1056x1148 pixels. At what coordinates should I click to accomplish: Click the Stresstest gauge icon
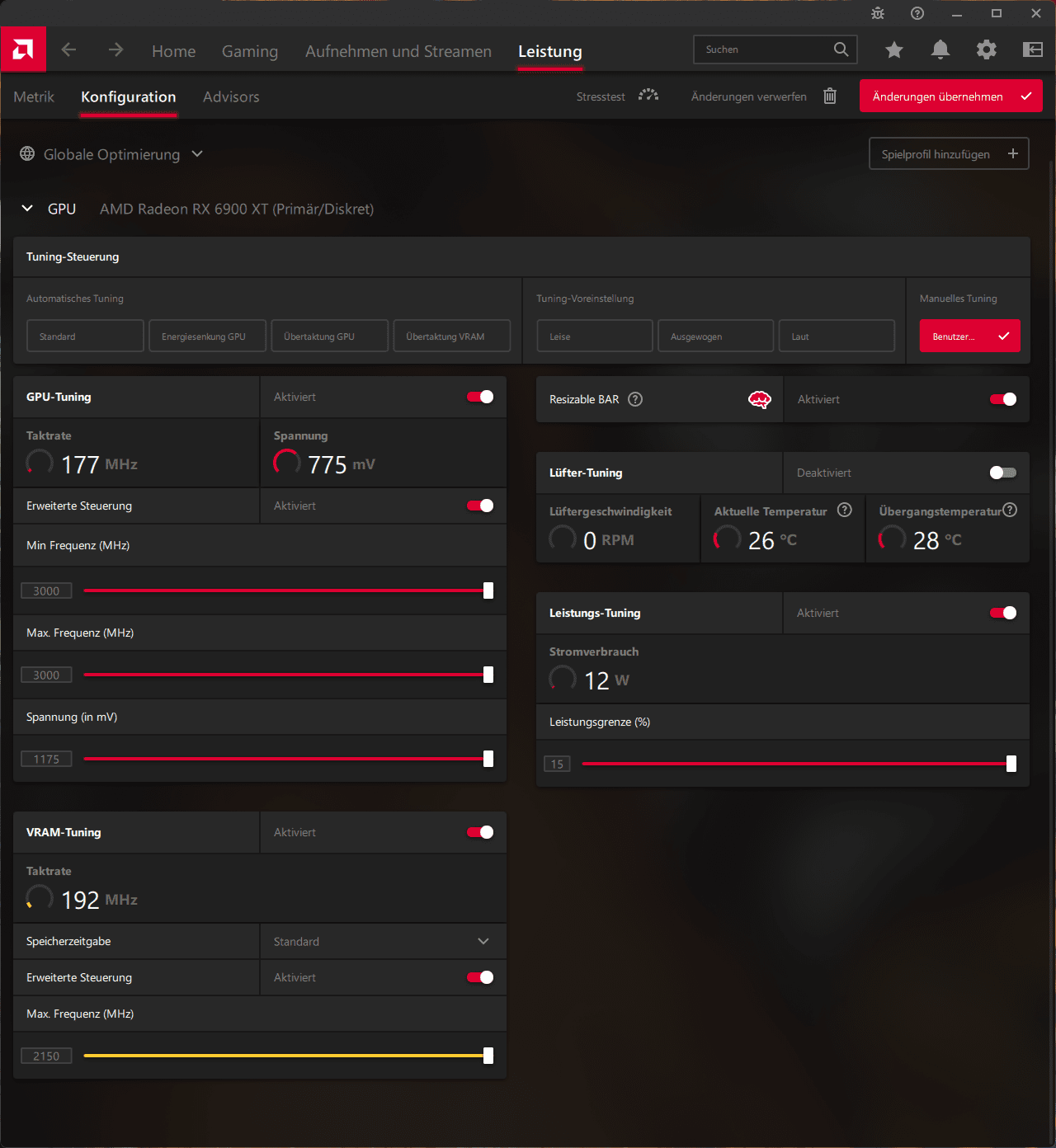point(648,96)
